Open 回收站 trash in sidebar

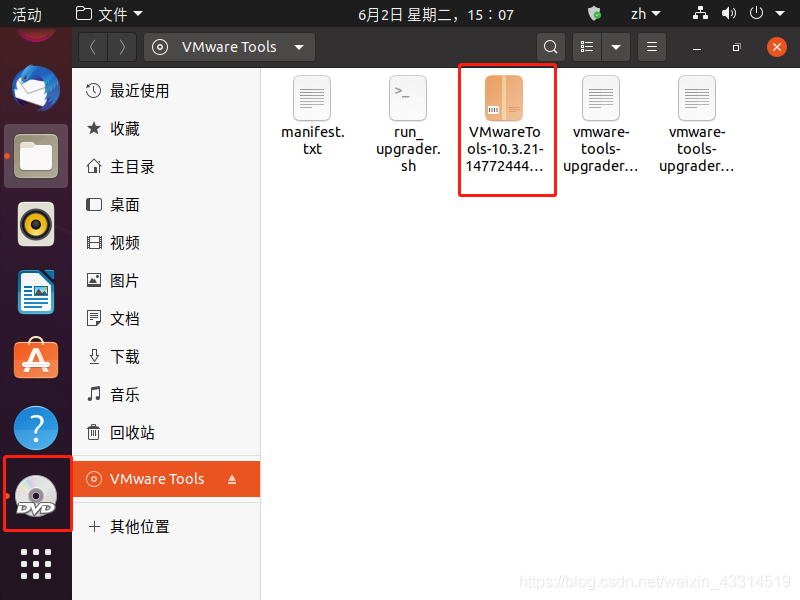pyautogui.click(x=131, y=433)
